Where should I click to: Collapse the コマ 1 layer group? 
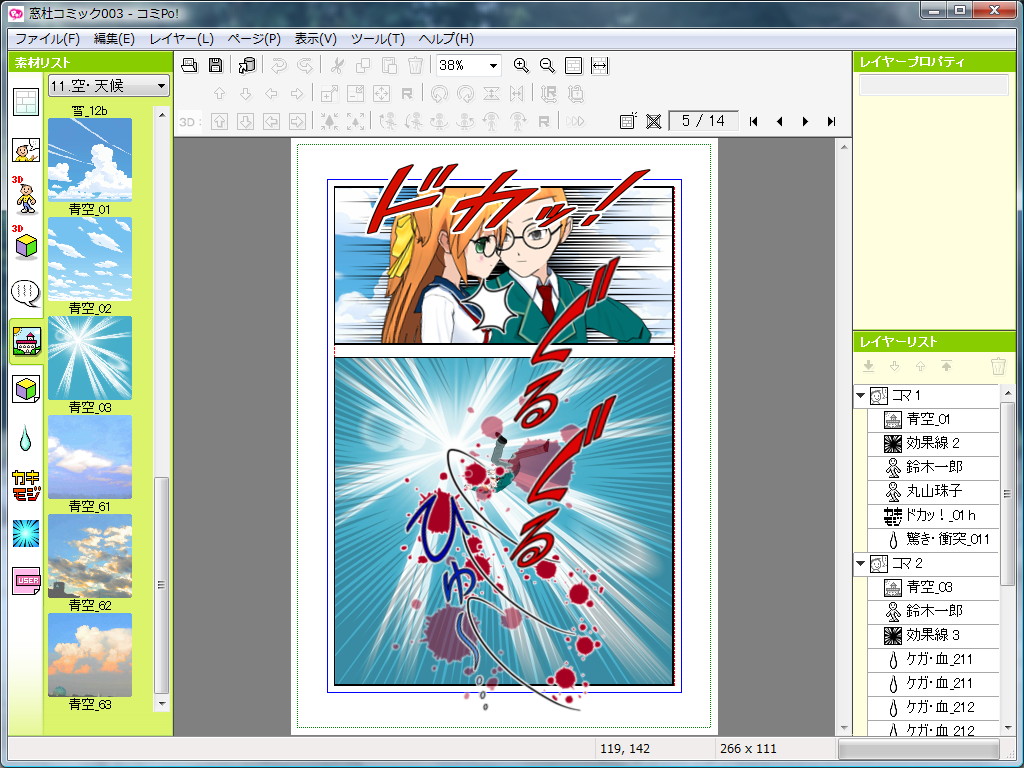point(860,396)
